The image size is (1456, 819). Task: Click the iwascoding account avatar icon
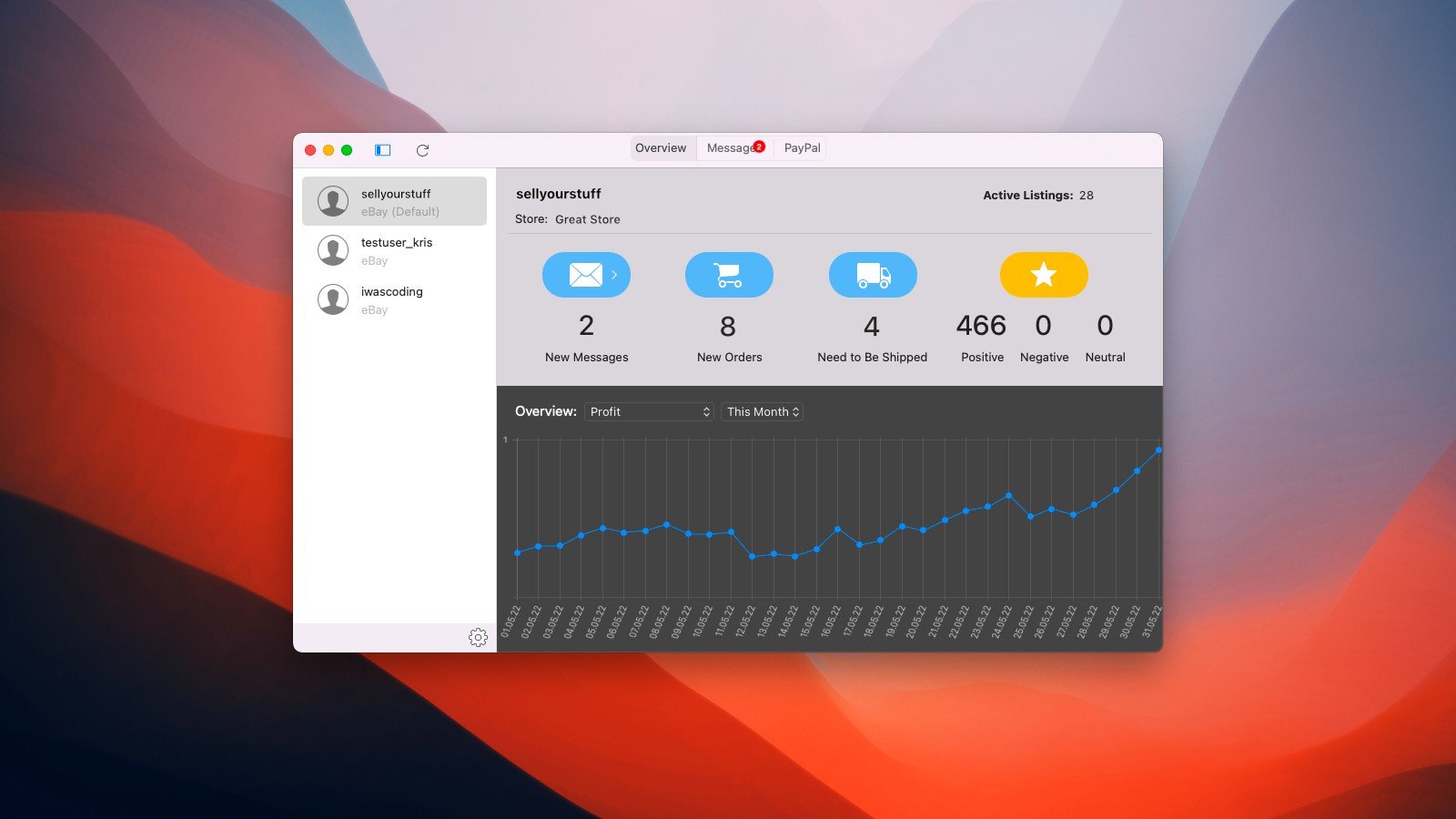(x=333, y=299)
